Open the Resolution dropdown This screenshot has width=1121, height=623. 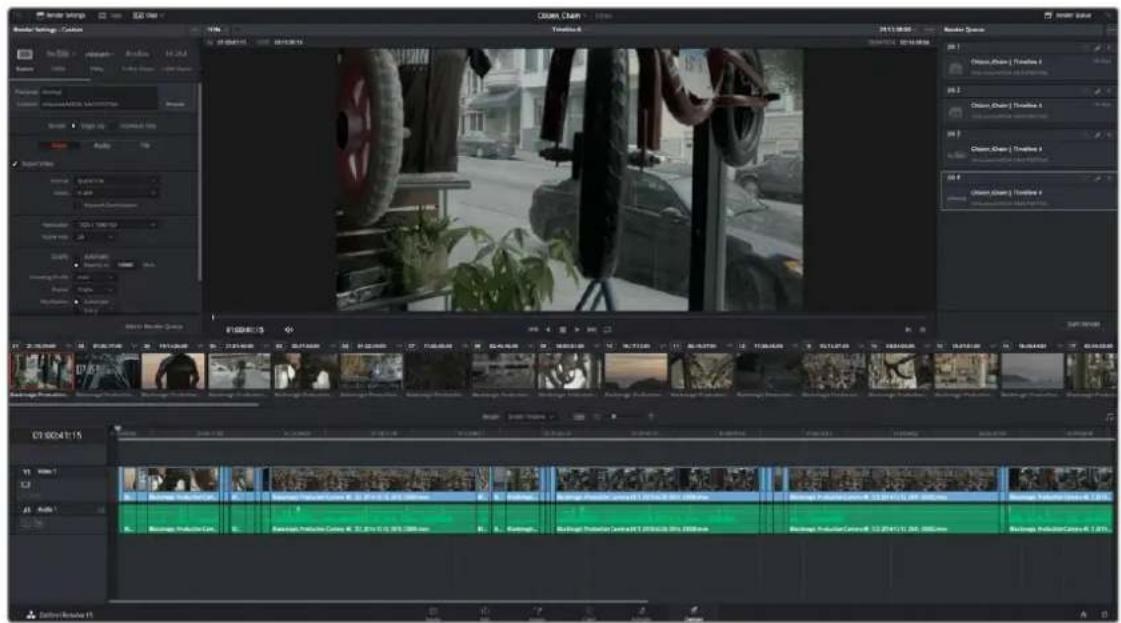point(116,225)
